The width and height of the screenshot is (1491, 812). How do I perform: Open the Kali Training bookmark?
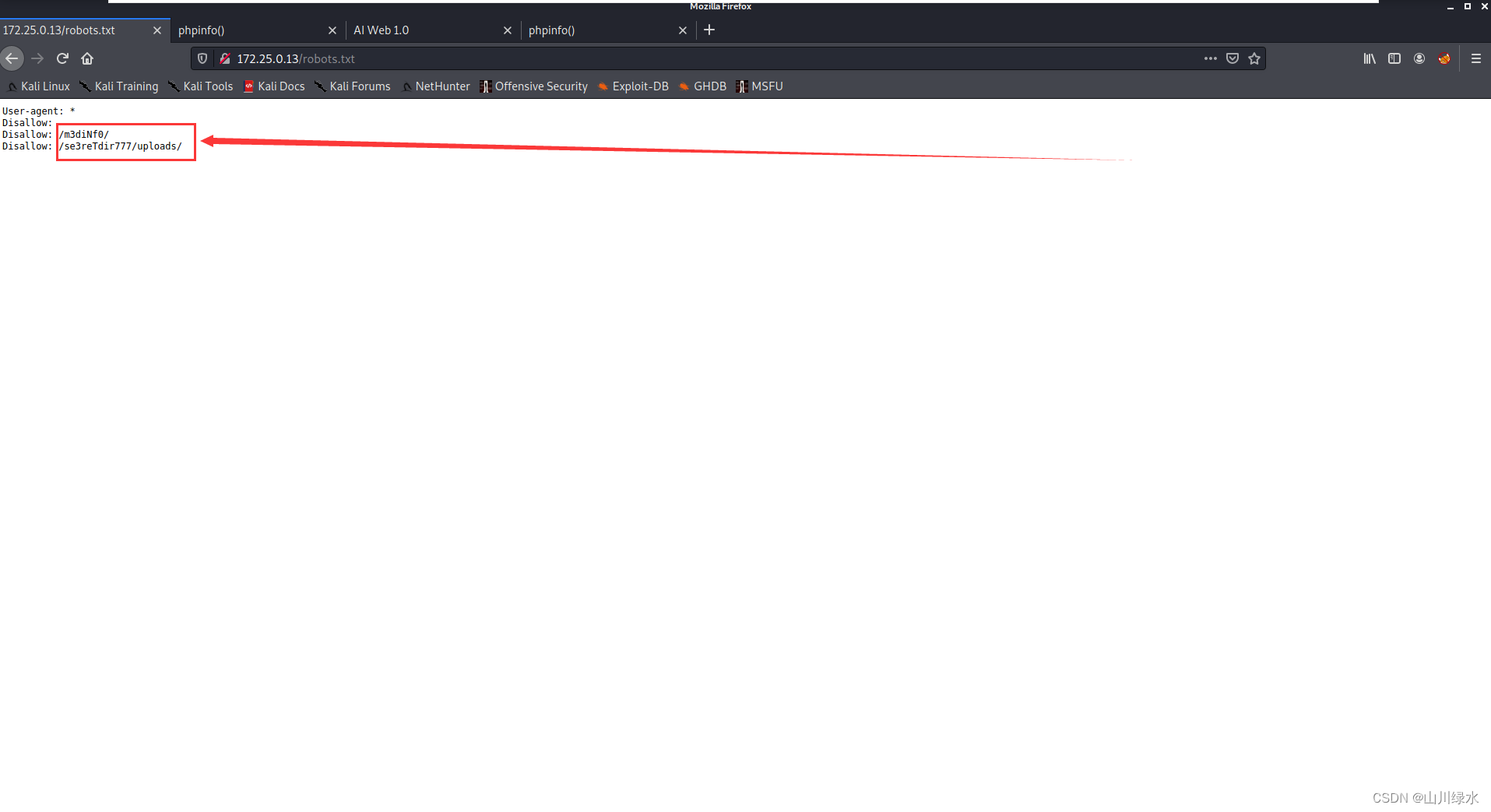point(119,86)
